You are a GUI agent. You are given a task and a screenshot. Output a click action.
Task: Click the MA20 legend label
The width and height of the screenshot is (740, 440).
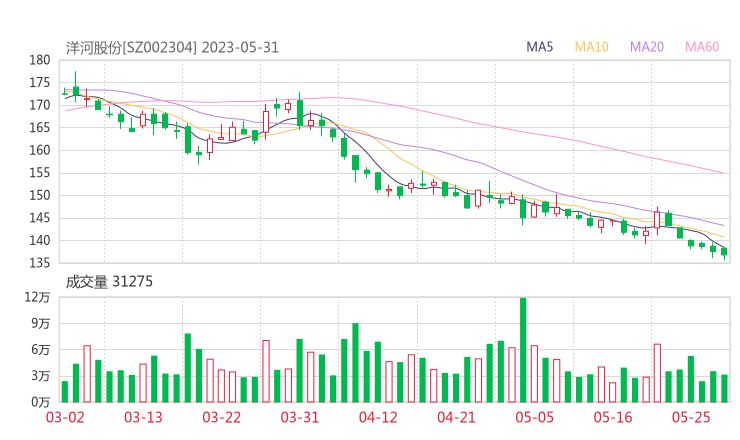pyautogui.click(x=647, y=47)
